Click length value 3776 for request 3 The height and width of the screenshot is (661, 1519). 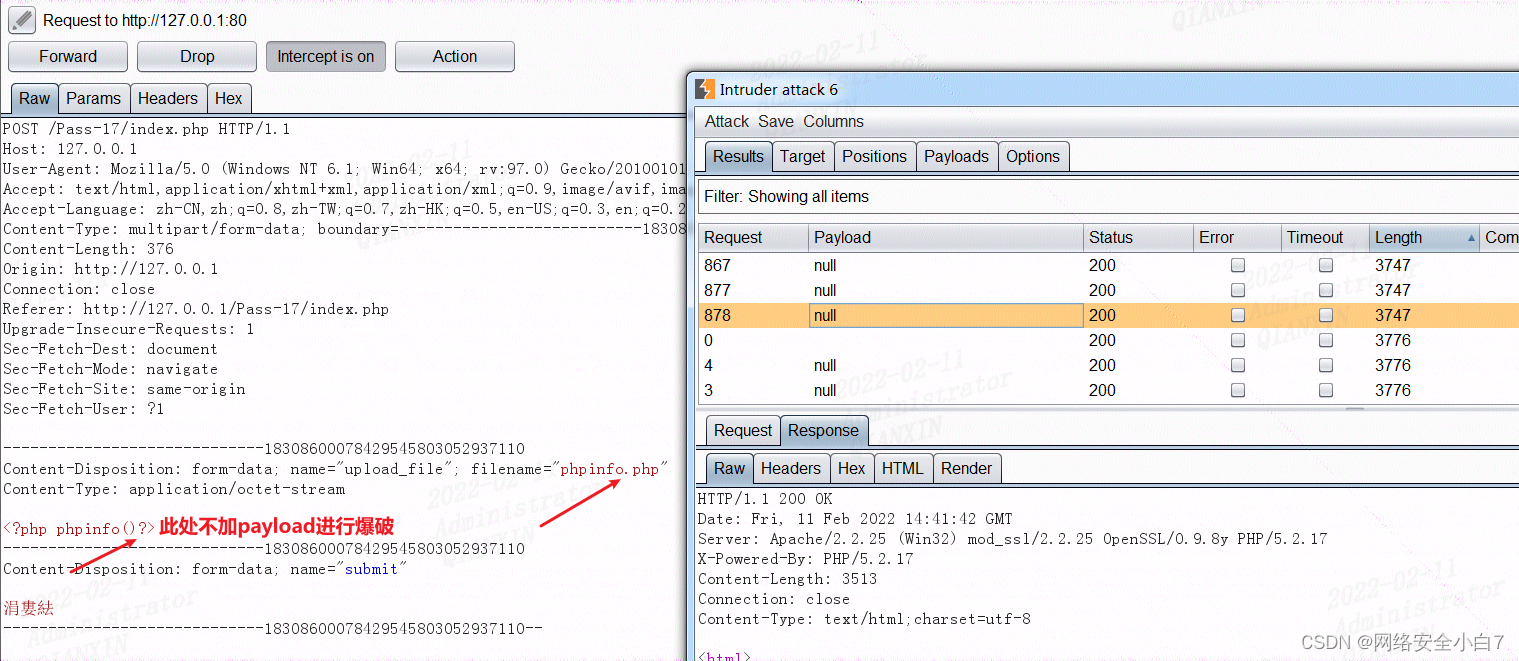click(x=1393, y=390)
